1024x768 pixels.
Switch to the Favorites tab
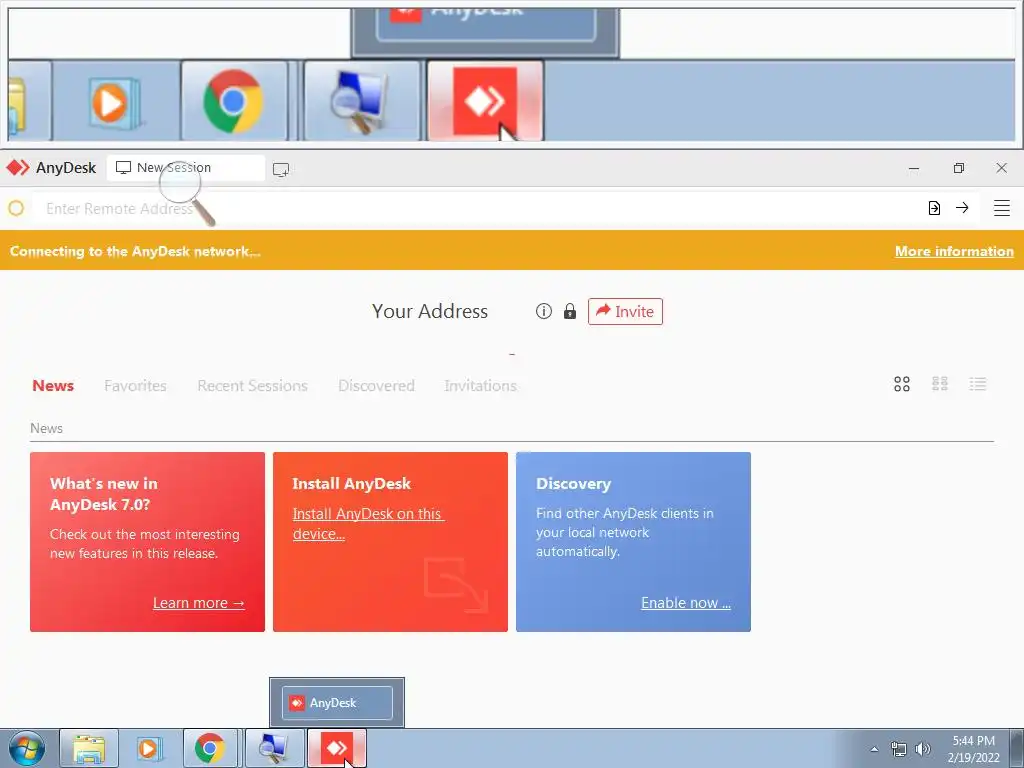pos(135,385)
